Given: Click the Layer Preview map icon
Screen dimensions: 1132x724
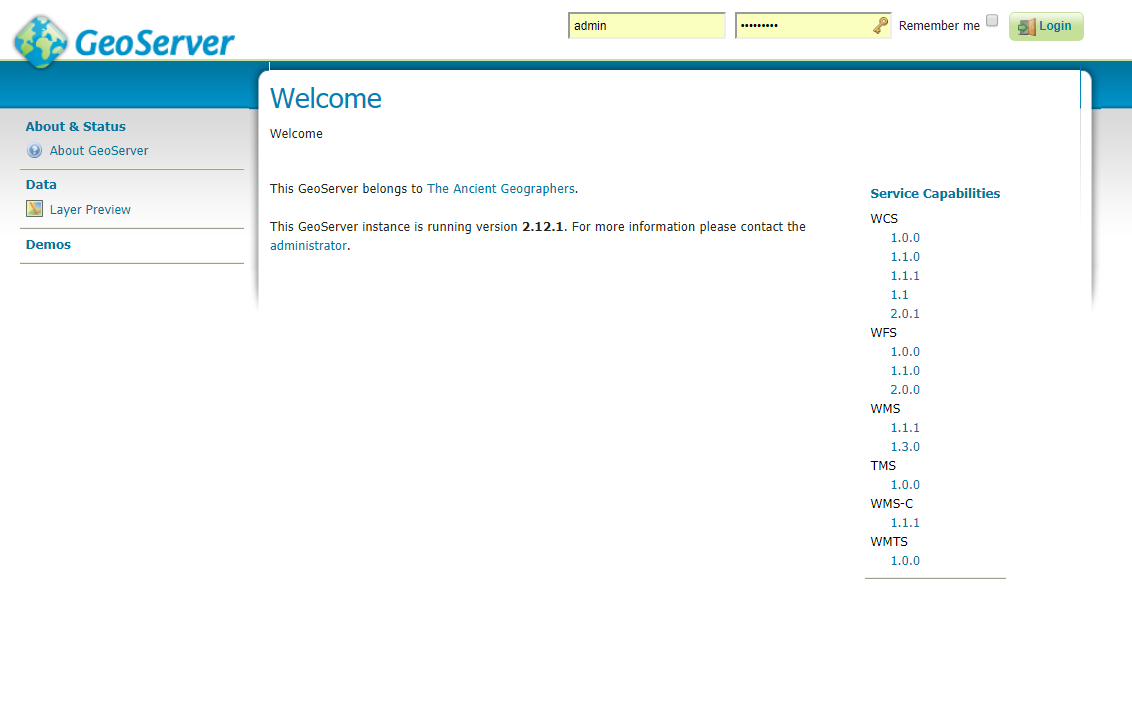Looking at the screenshot, I should 34,209.
